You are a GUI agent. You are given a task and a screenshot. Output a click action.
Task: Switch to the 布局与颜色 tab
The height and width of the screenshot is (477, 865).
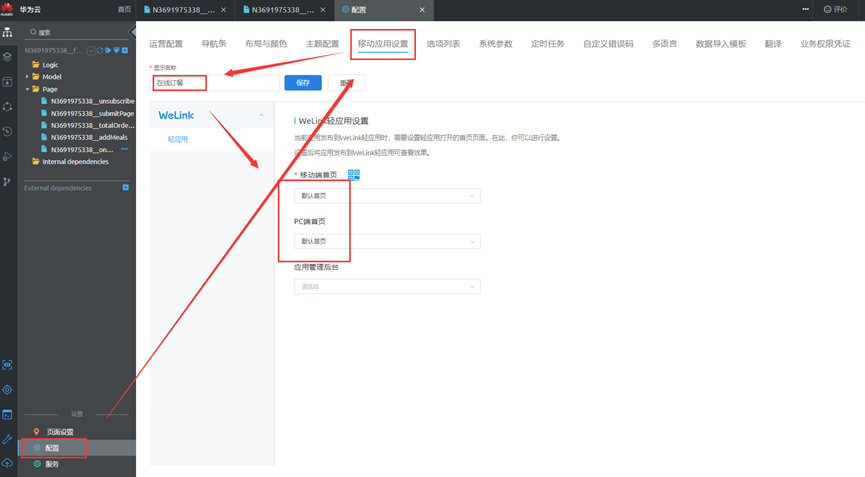click(x=266, y=44)
